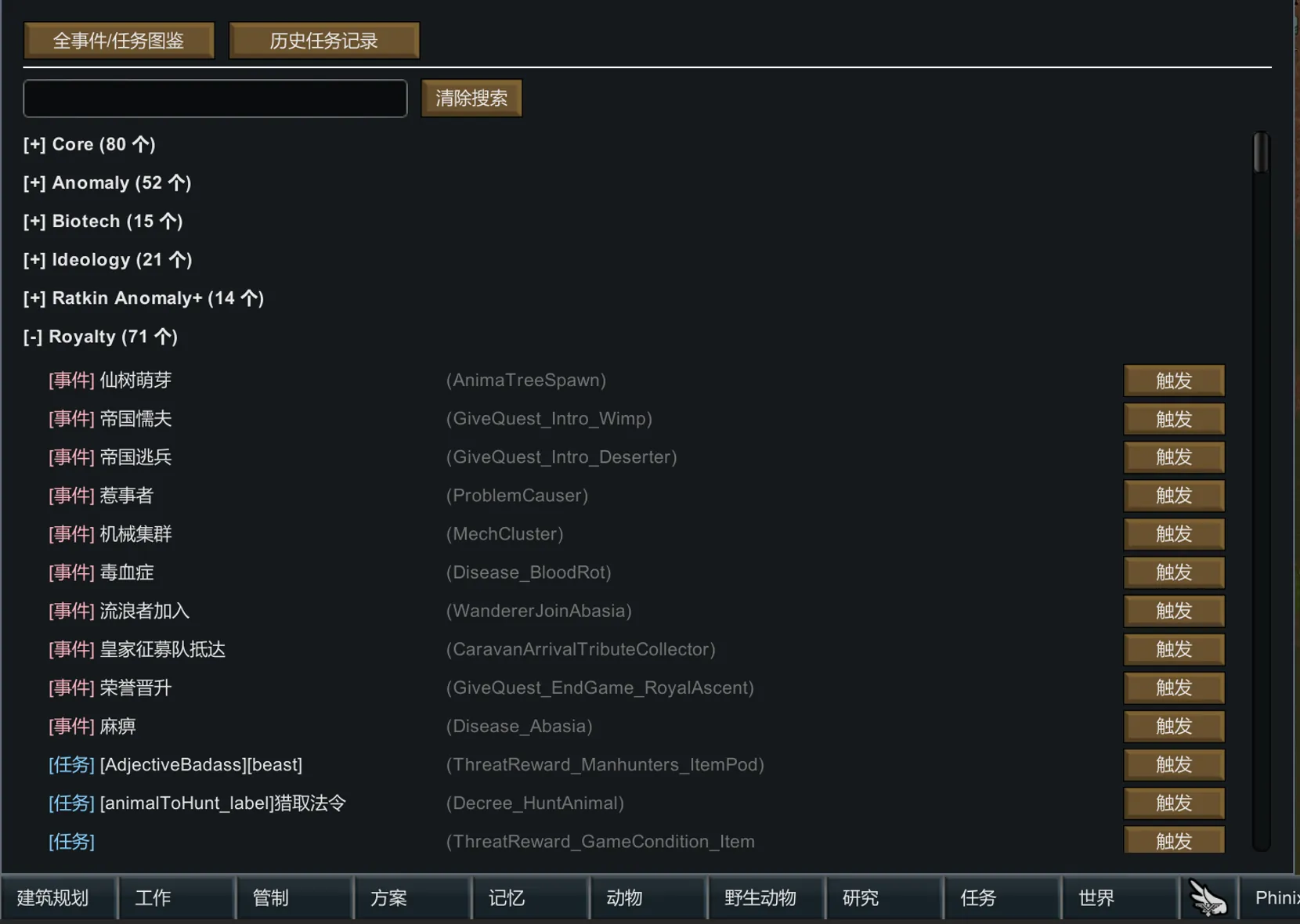Focus the event search text field
Image resolution: width=1300 pixels, height=924 pixels.
(215, 99)
